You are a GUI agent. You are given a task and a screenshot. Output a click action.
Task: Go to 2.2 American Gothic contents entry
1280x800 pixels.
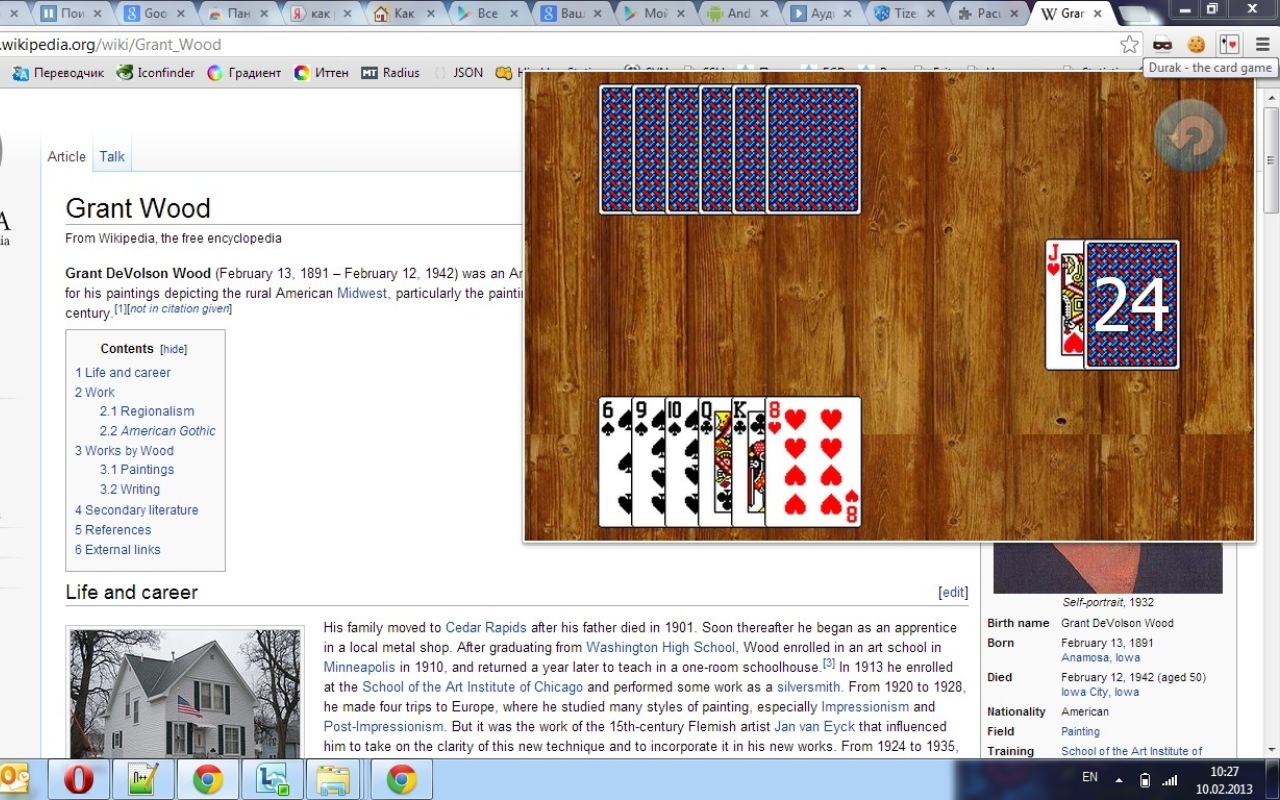(x=157, y=431)
